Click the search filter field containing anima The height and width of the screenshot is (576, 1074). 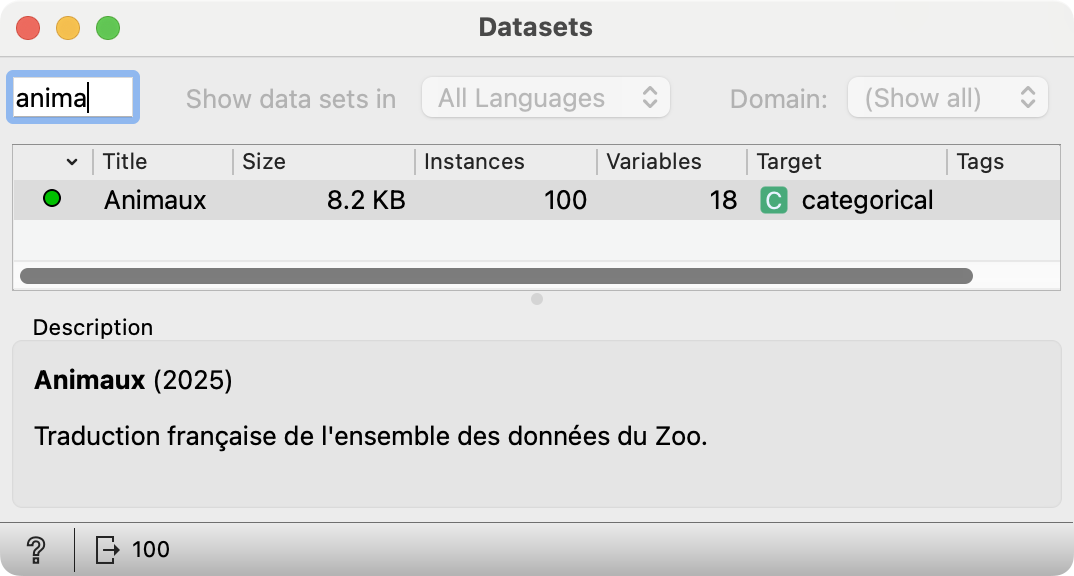(x=73, y=98)
